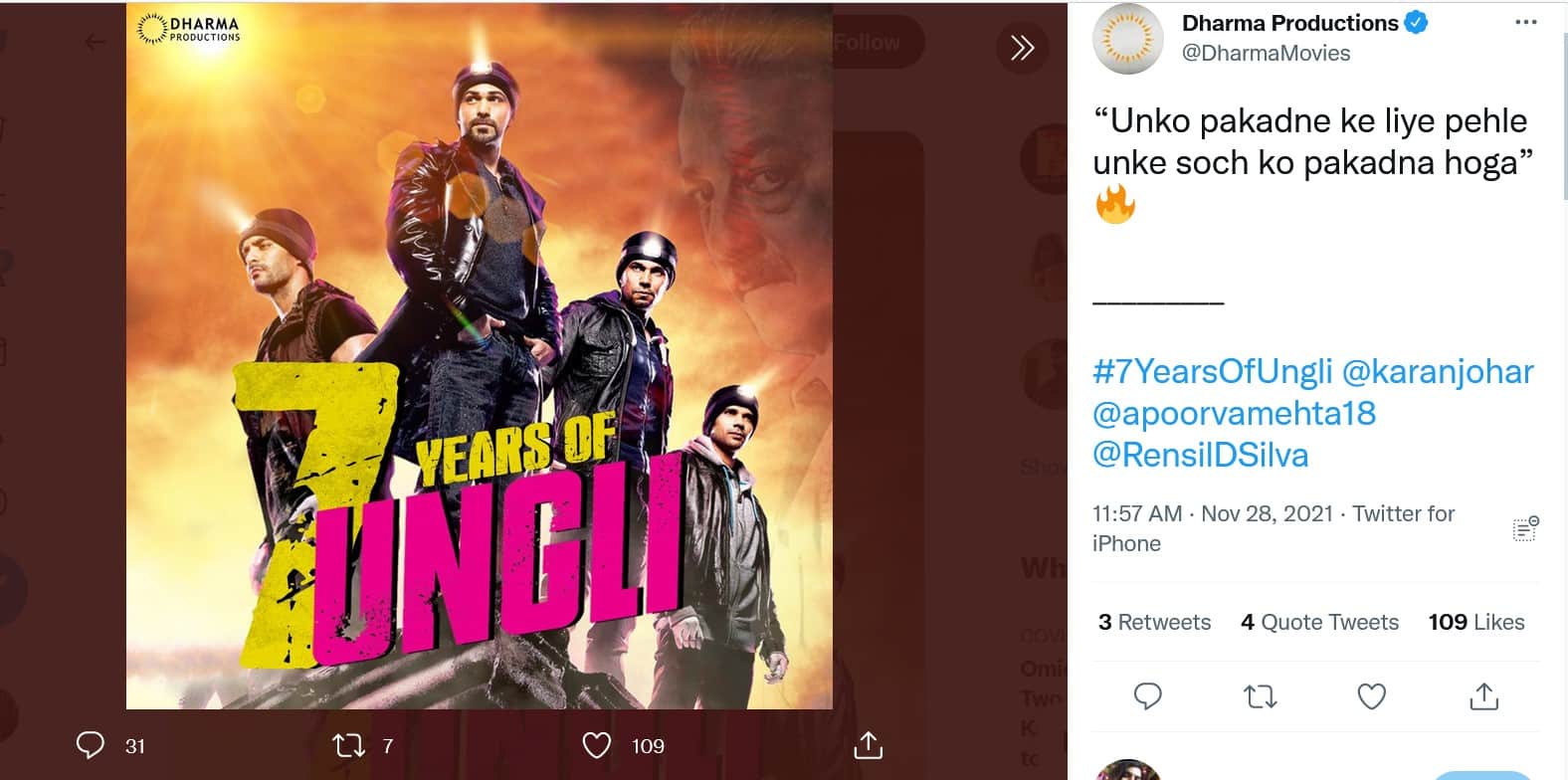The width and height of the screenshot is (1568, 780).
Task: Retweet using the sidebar retweet icon
Action: click(1261, 696)
